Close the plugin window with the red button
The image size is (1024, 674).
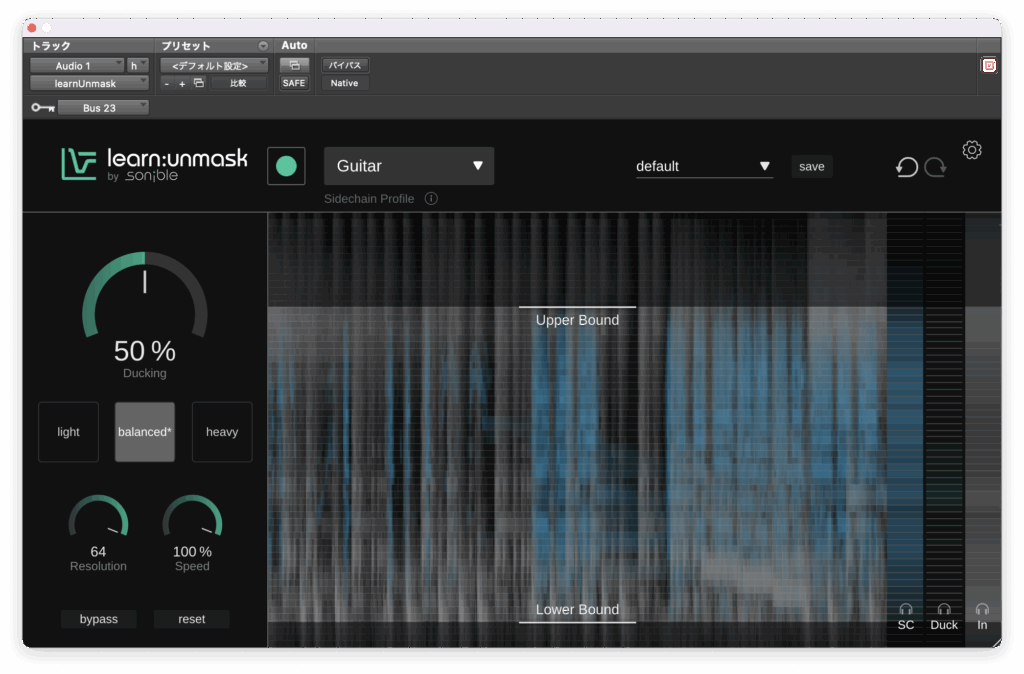tap(32, 27)
